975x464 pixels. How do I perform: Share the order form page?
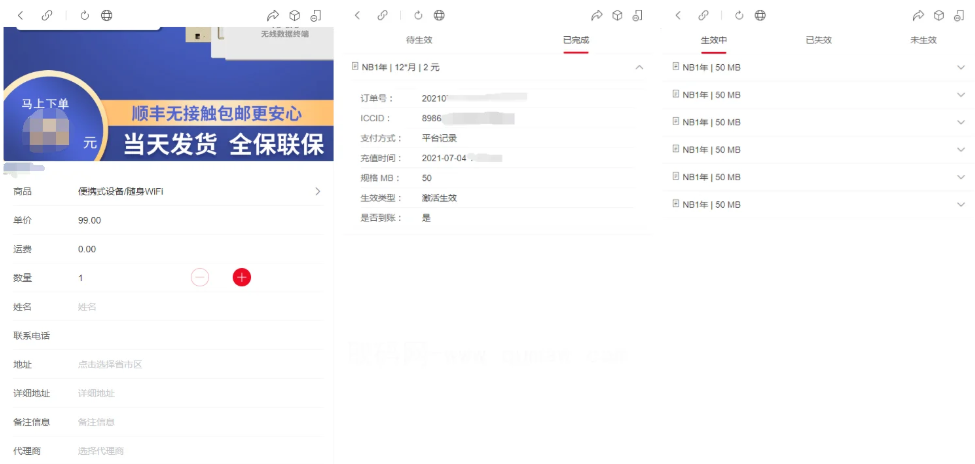point(273,16)
